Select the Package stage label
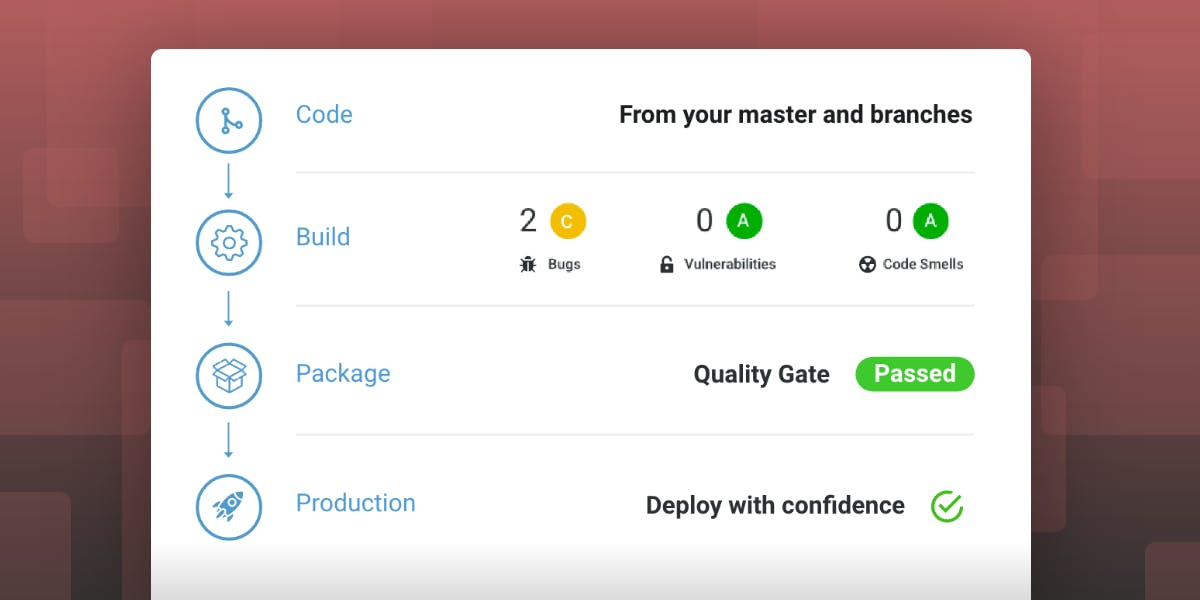The height and width of the screenshot is (600, 1200). point(343,374)
